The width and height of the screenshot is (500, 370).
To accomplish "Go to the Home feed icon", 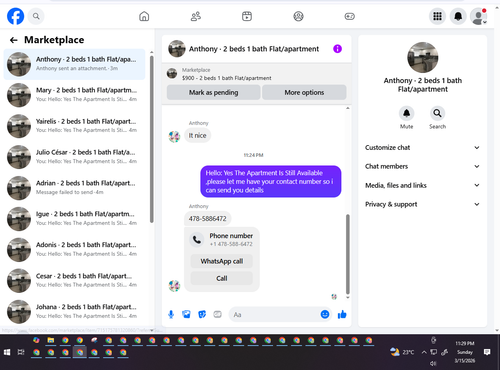I will (144, 16).
